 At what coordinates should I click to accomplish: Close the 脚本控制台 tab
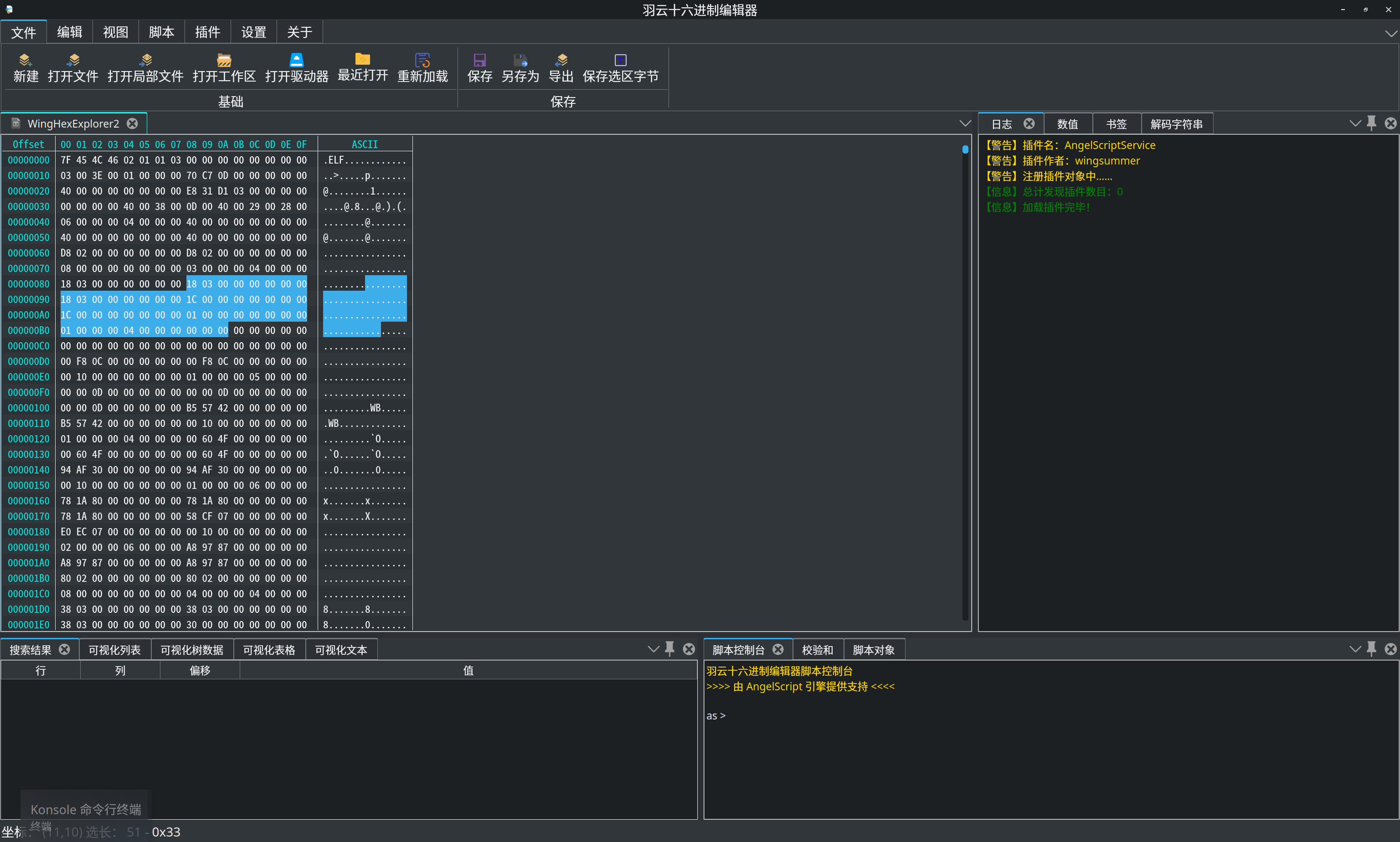click(x=778, y=649)
